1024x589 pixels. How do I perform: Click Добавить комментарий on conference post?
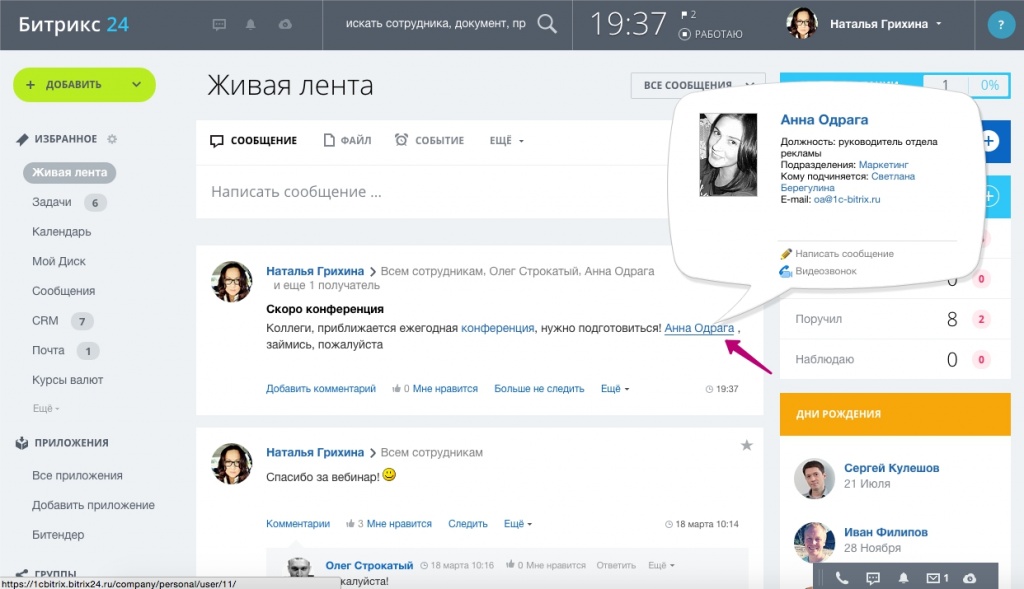(321, 389)
